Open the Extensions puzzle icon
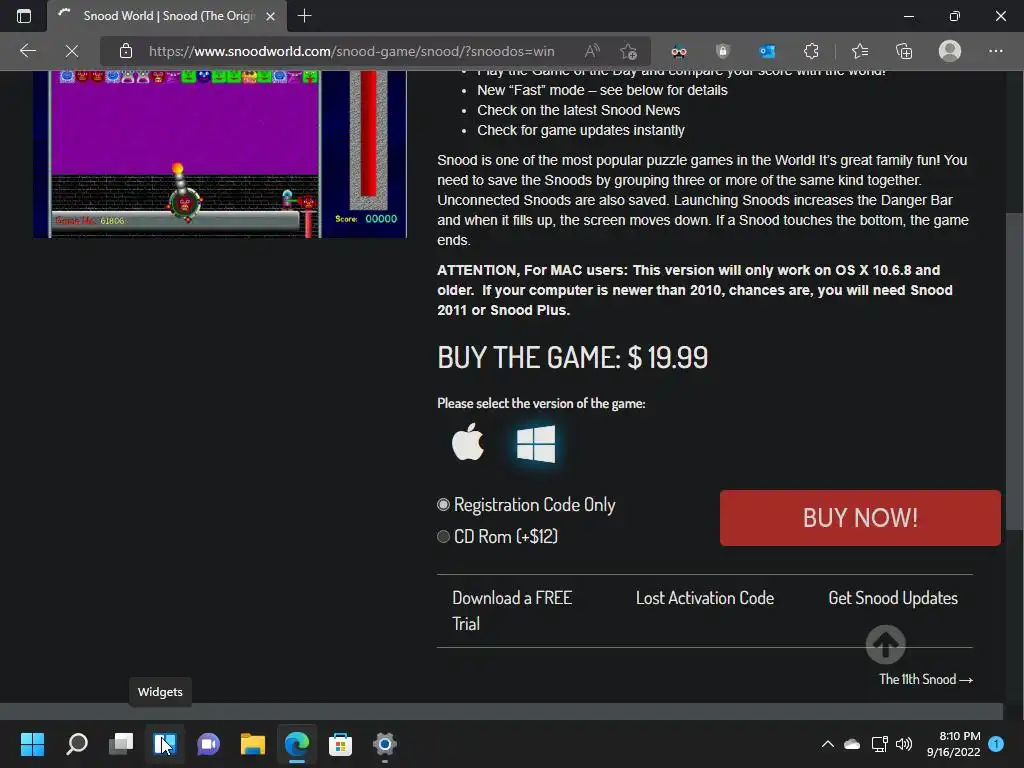 [x=811, y=51]
